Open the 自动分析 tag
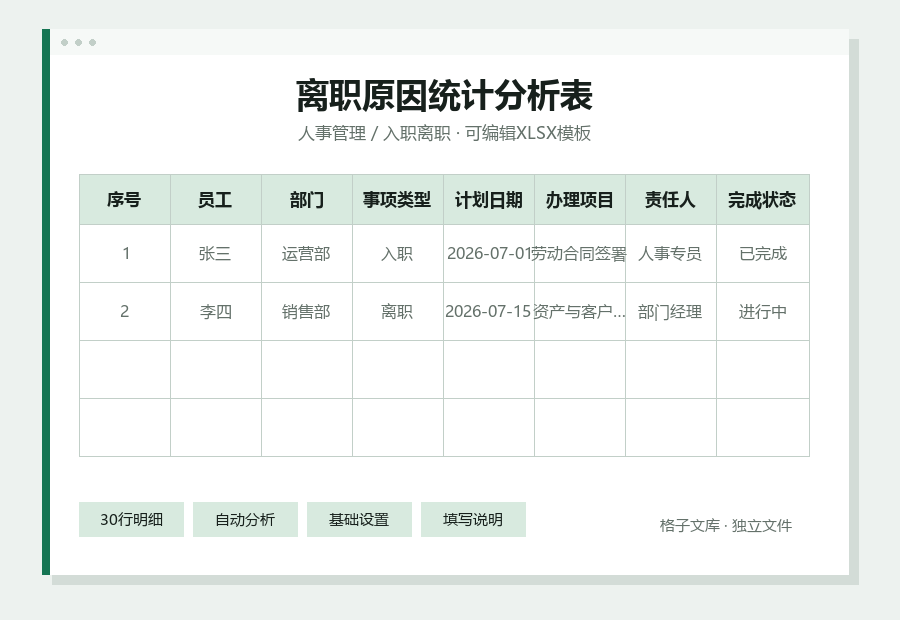Viewport: 900px width, 620px height. pos(245,520)
